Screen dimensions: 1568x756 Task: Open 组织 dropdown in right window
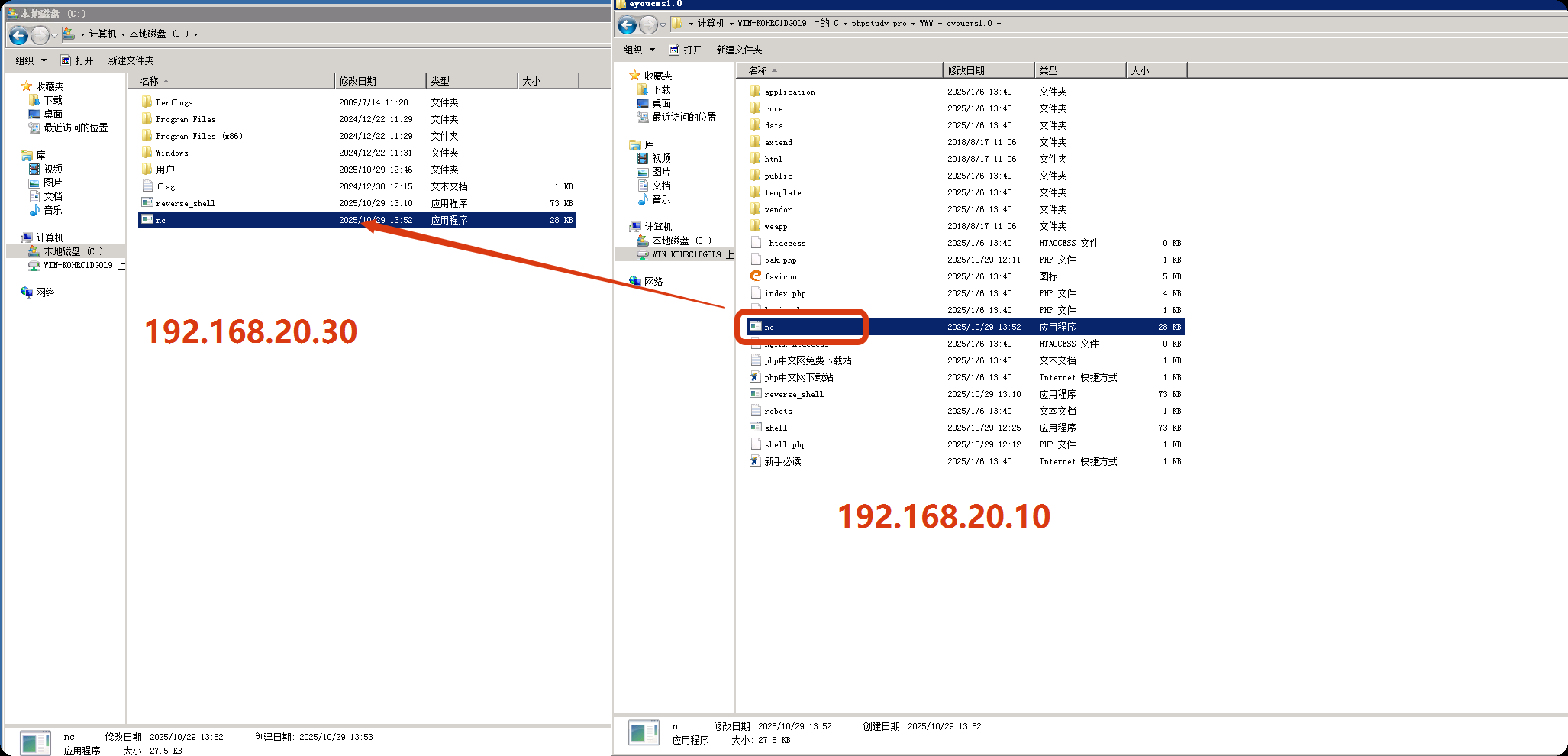640,50
